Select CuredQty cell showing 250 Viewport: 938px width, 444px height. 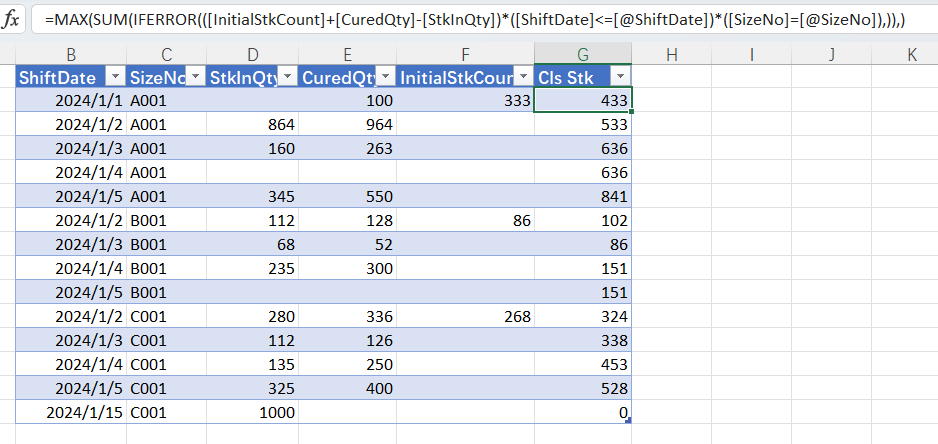click(347, 364)
